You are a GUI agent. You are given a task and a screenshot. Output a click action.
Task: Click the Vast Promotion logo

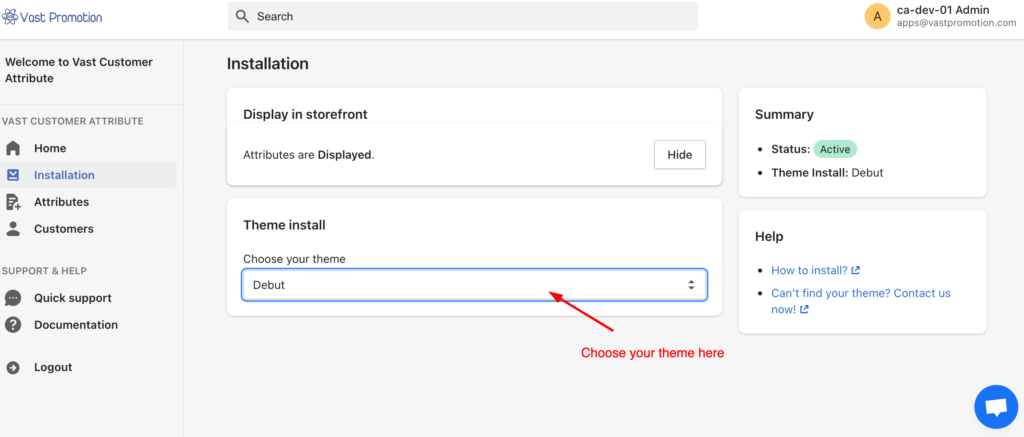coord(52,17)
